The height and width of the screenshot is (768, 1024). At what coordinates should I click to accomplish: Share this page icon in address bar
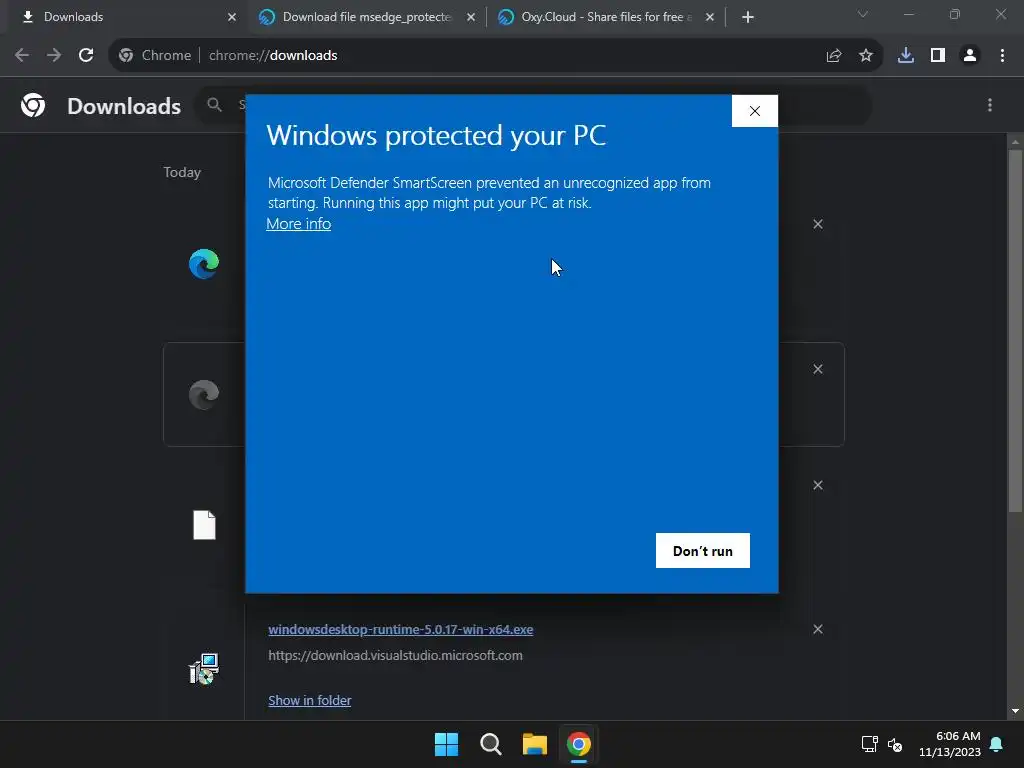click(833, 56)
